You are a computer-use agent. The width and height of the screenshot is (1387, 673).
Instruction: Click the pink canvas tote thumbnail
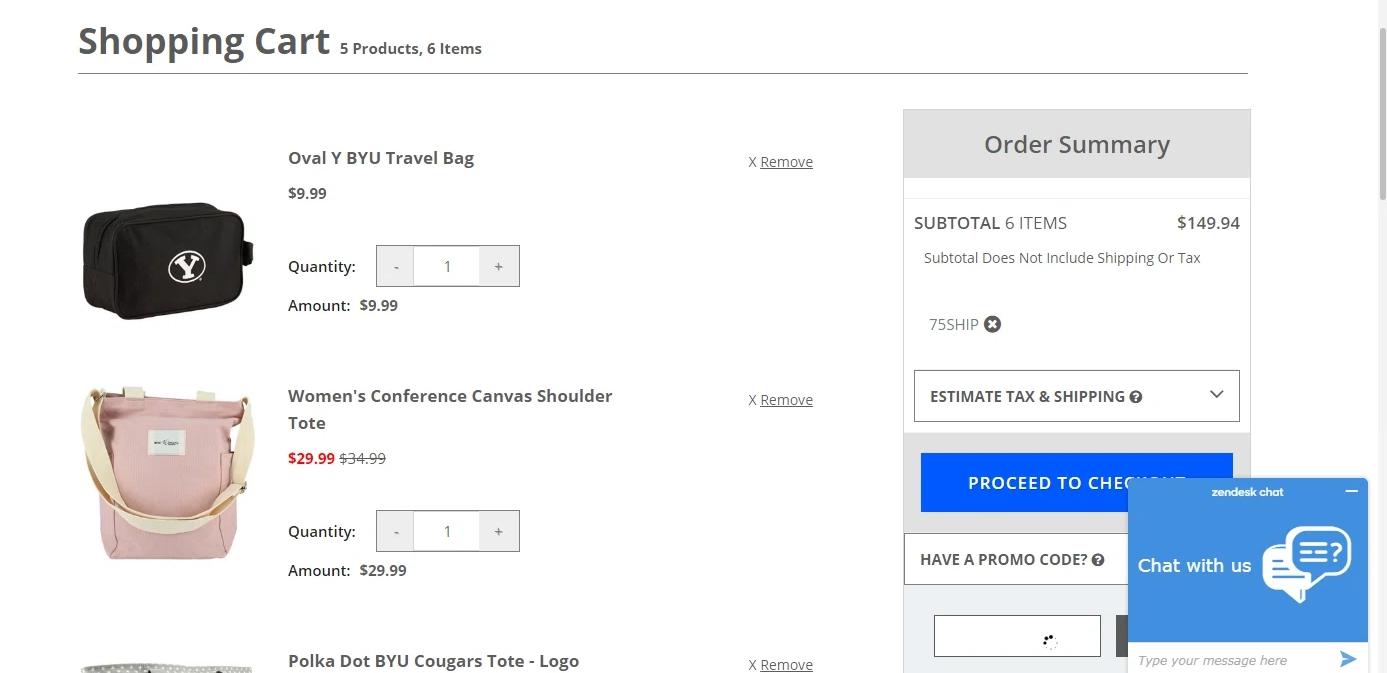point(166,474)
